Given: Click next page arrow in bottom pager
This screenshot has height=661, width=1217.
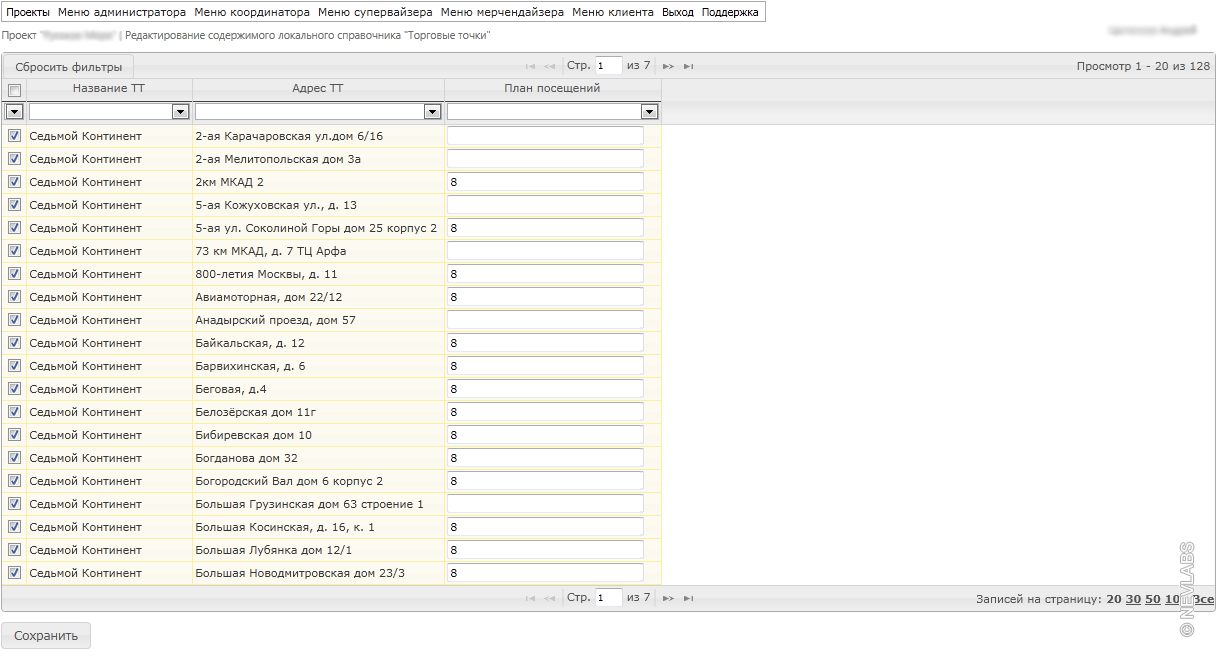Looking at the screenshot, I should click(668, 599).
